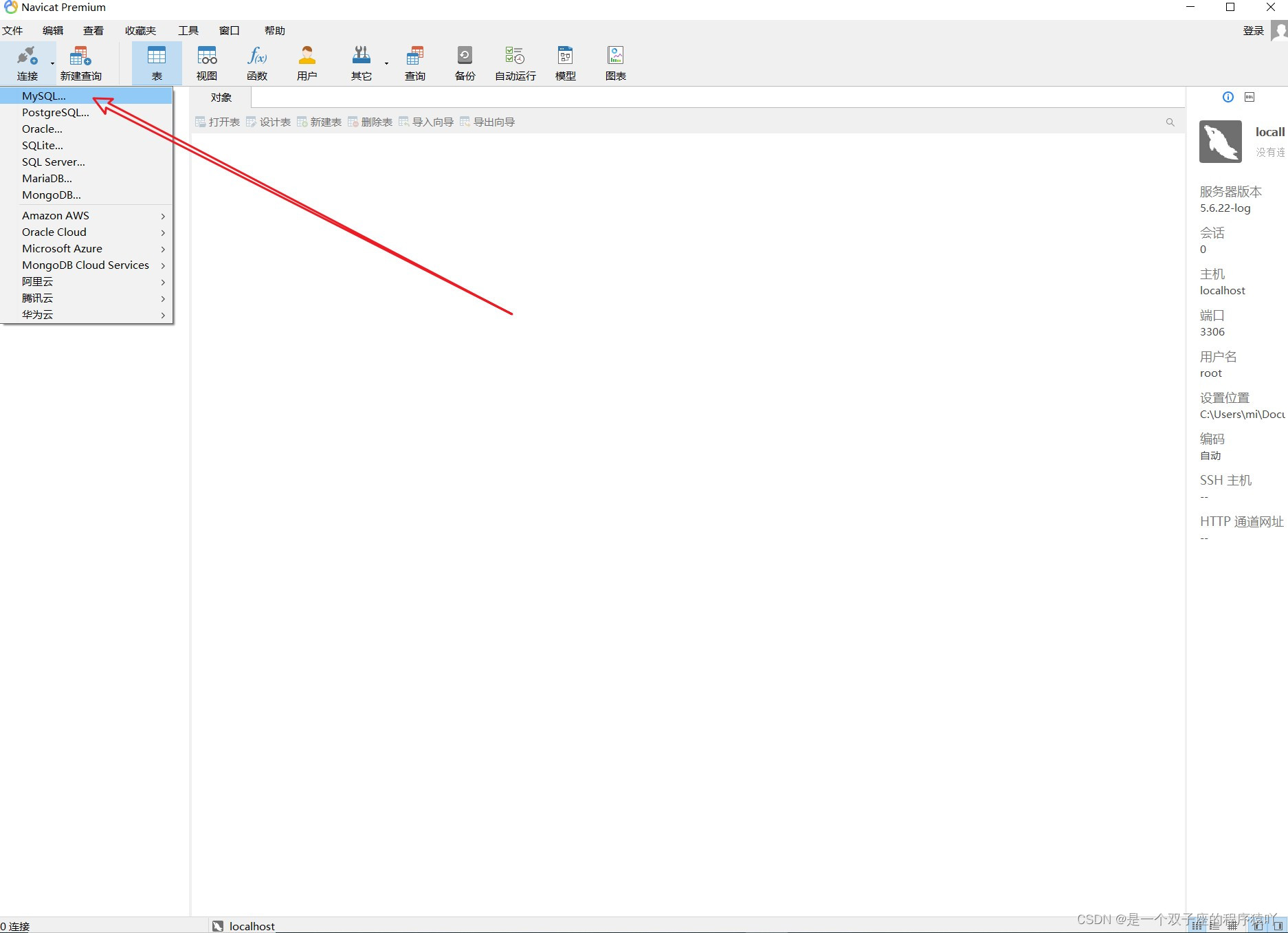The height and width of the screenshot is (933, 1288).
Task: Expand the 腾讯云 submenu
Action: point(87,298)
